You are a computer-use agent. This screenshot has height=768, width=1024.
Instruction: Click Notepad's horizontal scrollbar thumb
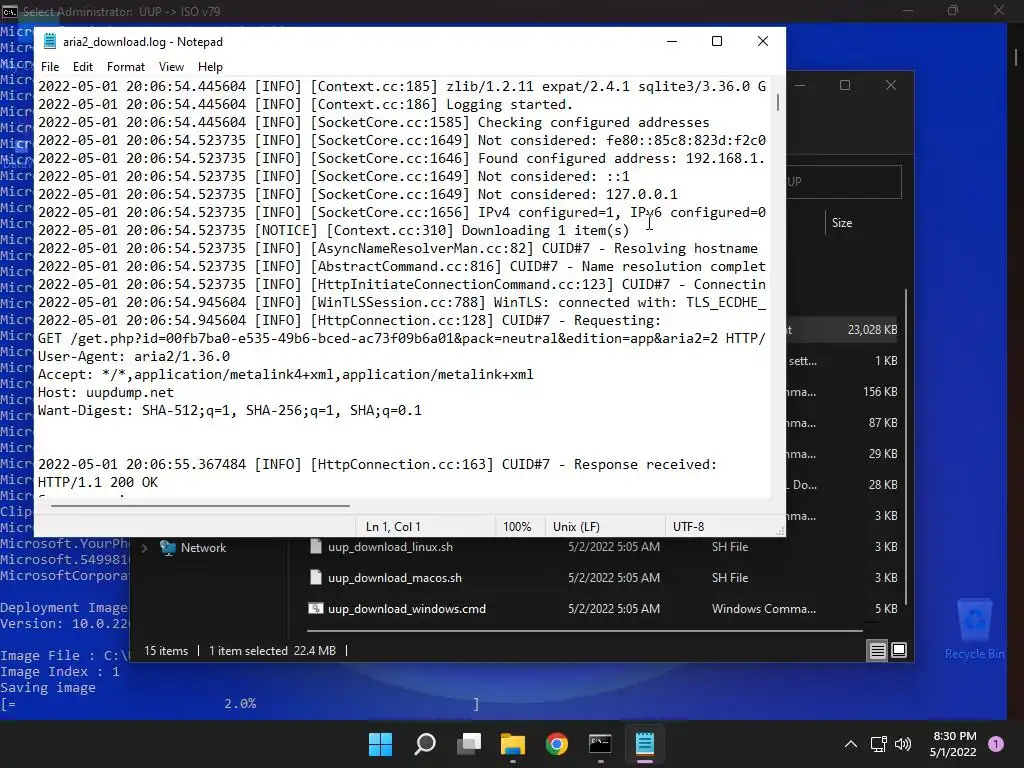pyautogui.click(x=200, y=505)
